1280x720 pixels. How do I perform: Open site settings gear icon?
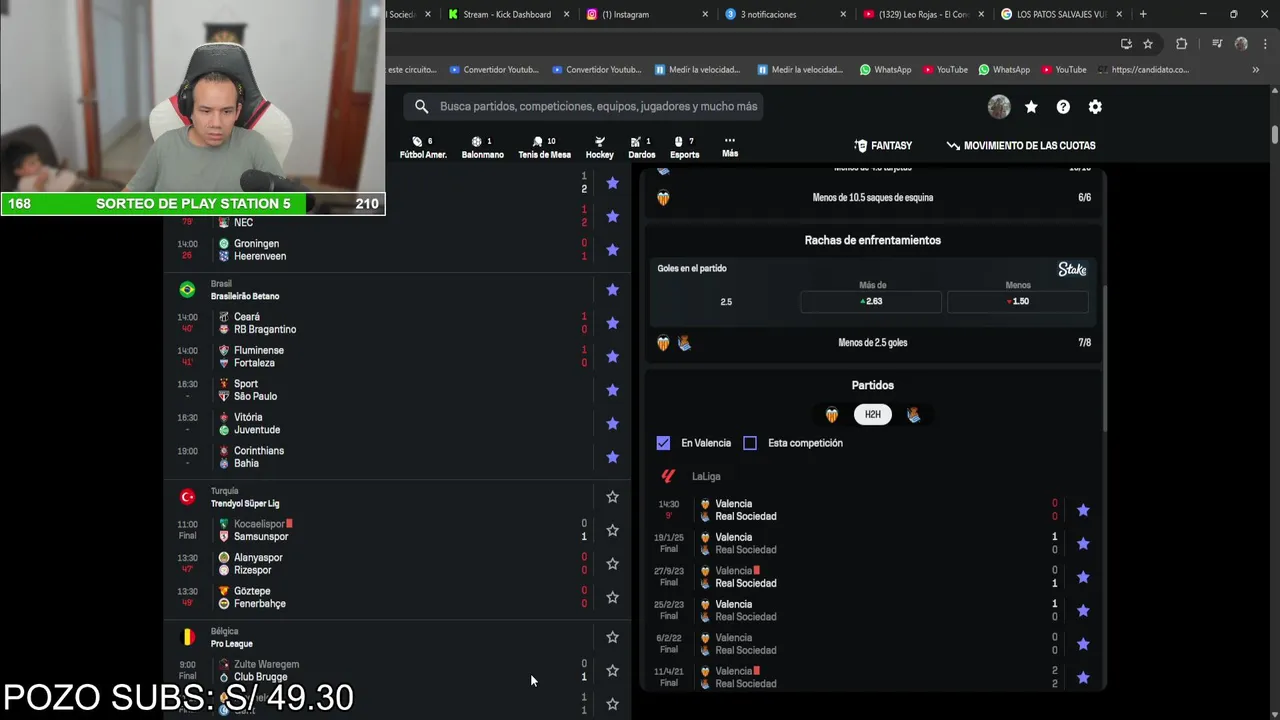pos(1095,107)
